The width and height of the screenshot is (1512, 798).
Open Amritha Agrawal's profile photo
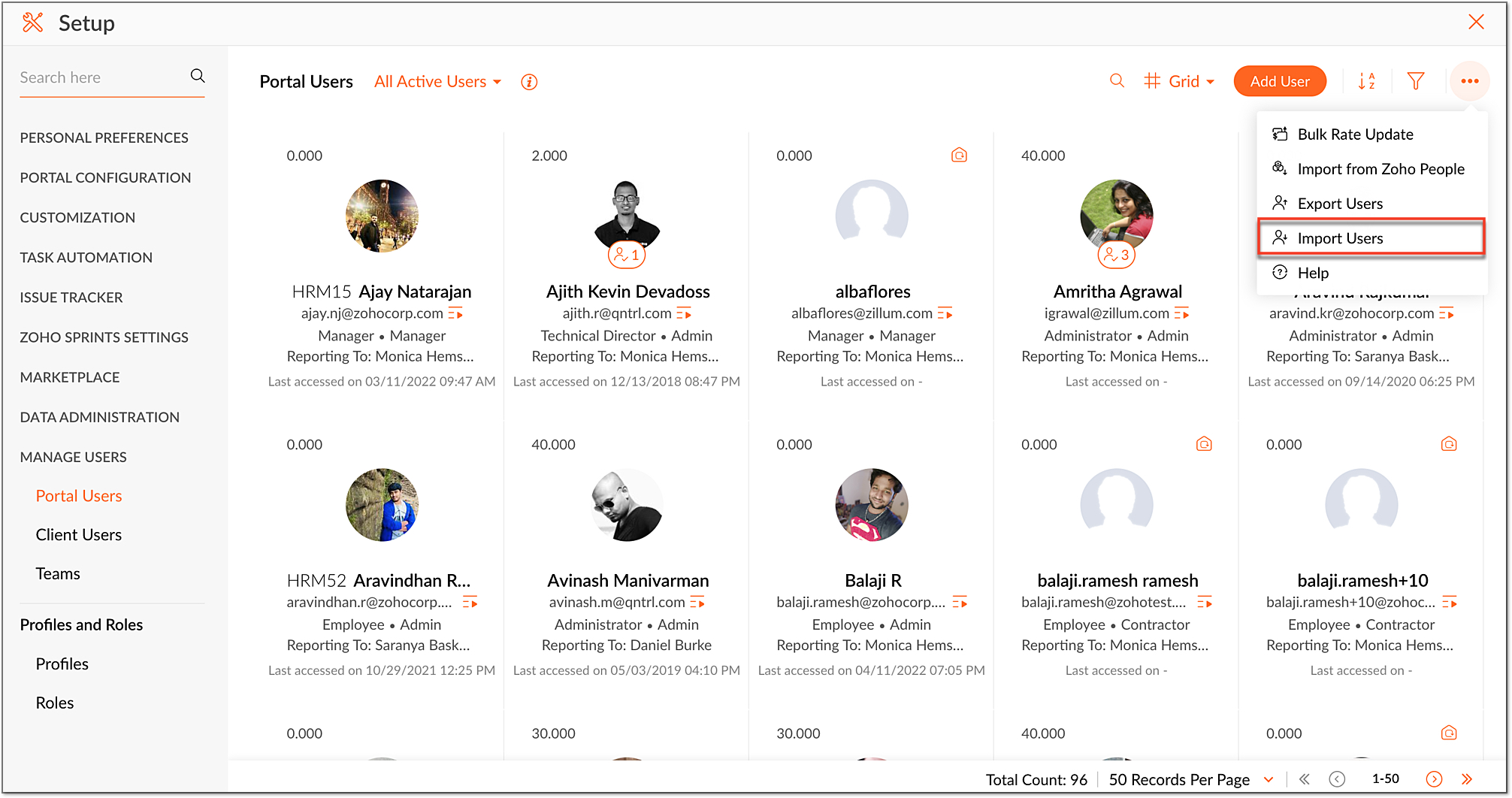[x=1116, y=216]
